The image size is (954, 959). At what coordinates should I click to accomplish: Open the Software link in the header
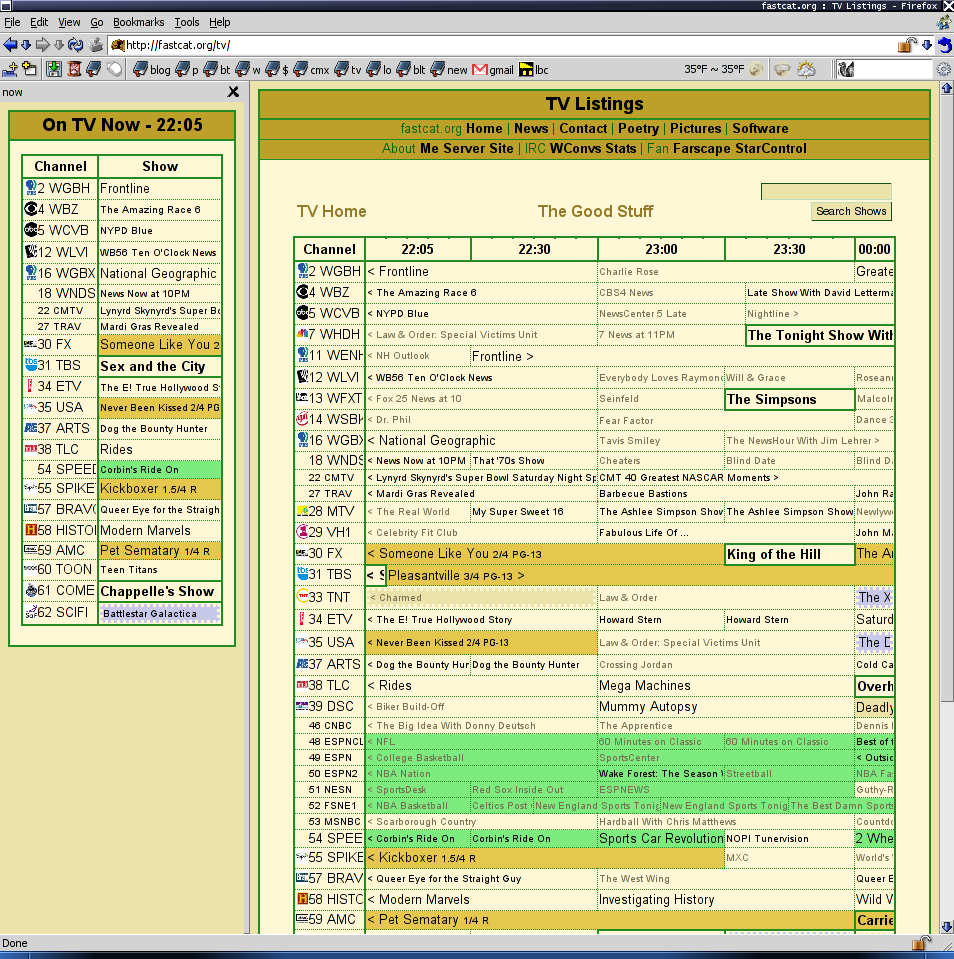[x=760, y=128]
